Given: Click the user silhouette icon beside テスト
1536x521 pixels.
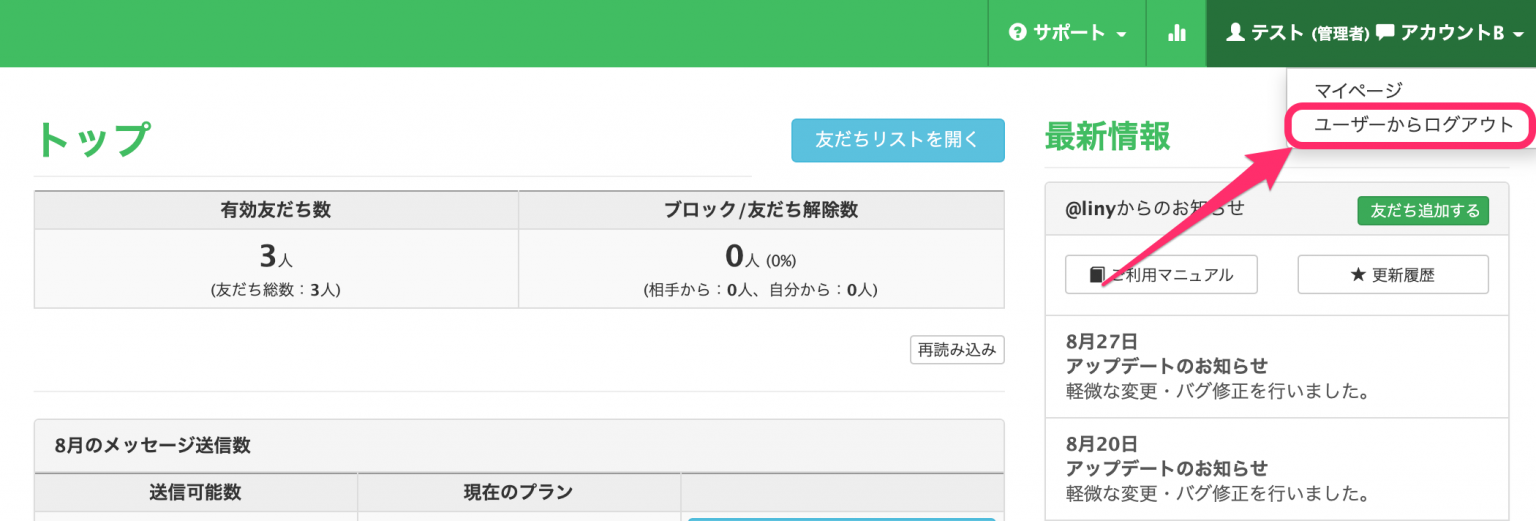Looking at the screenshot, I should point(1235,33).
